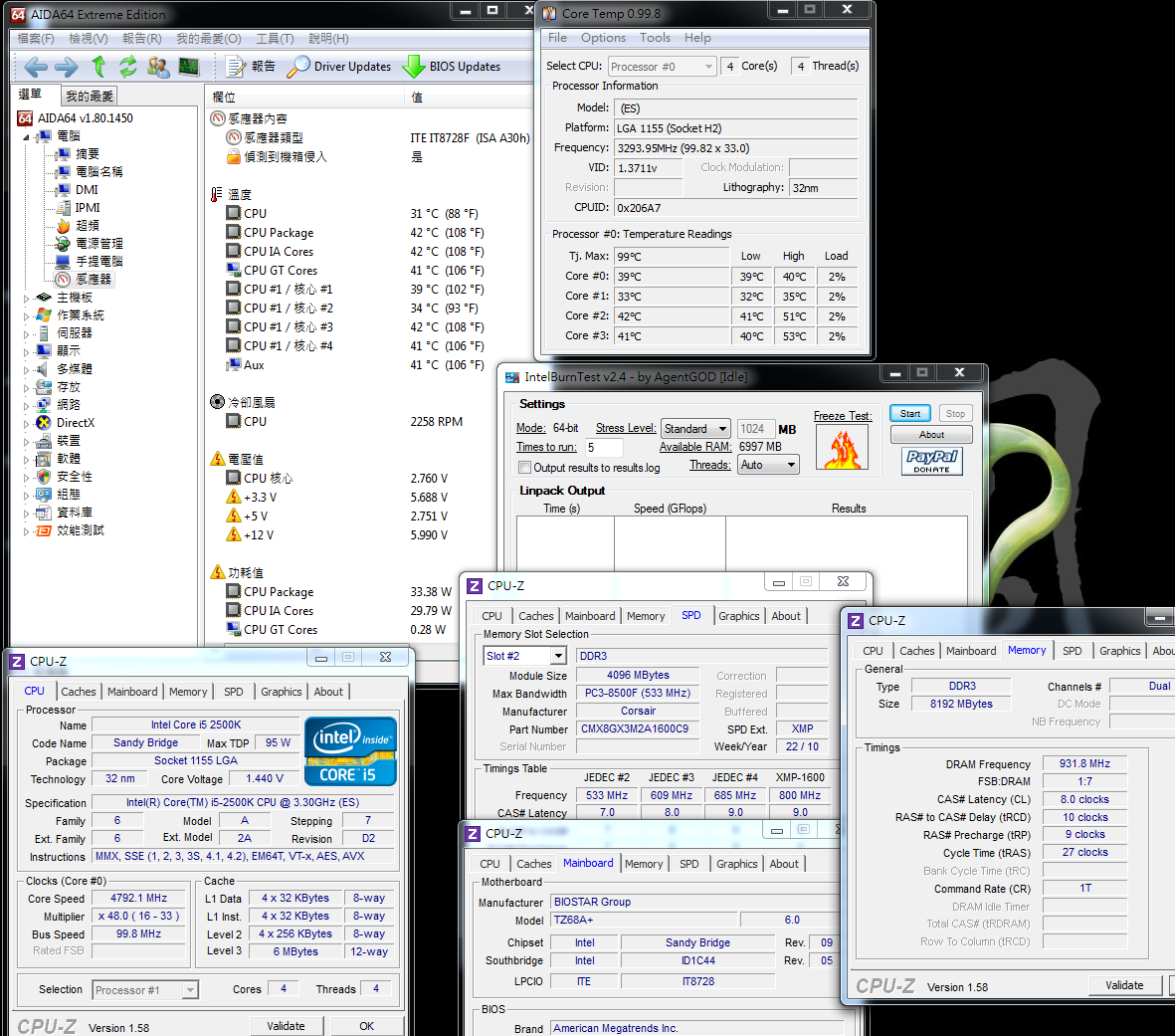Screen dimensions: 1175x1036
Task: Select the IPMI tree item in AIDA64
Action: coord(78,208)
